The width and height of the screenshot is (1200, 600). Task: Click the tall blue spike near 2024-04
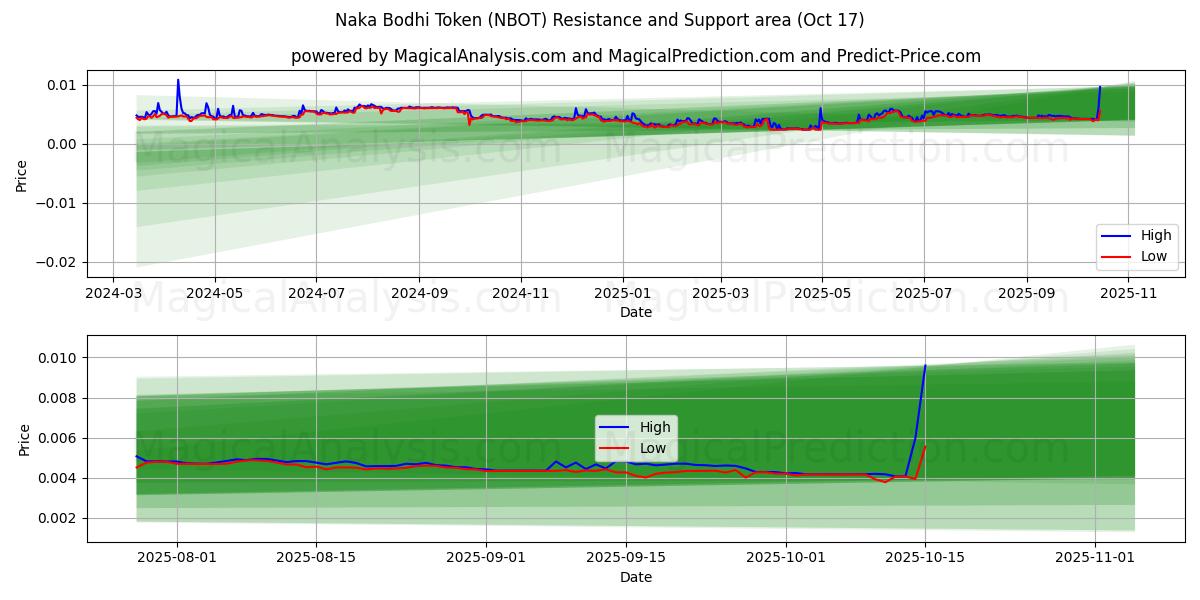(x=178, y=81)
